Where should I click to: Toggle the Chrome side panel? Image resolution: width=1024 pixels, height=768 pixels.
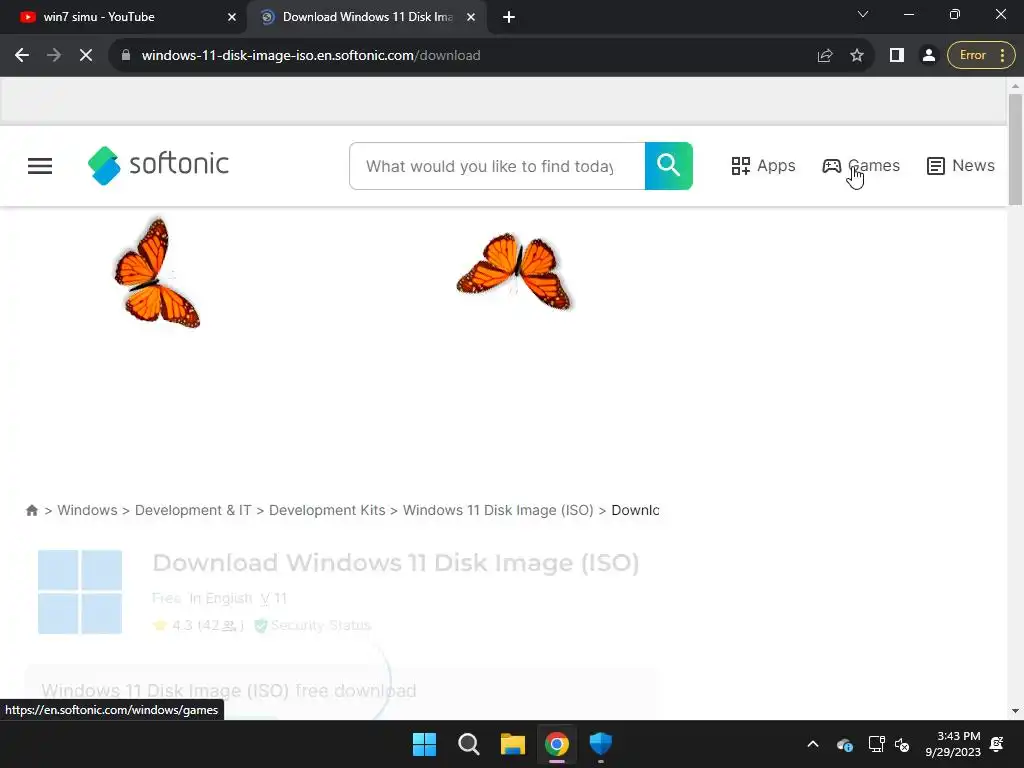897,56
